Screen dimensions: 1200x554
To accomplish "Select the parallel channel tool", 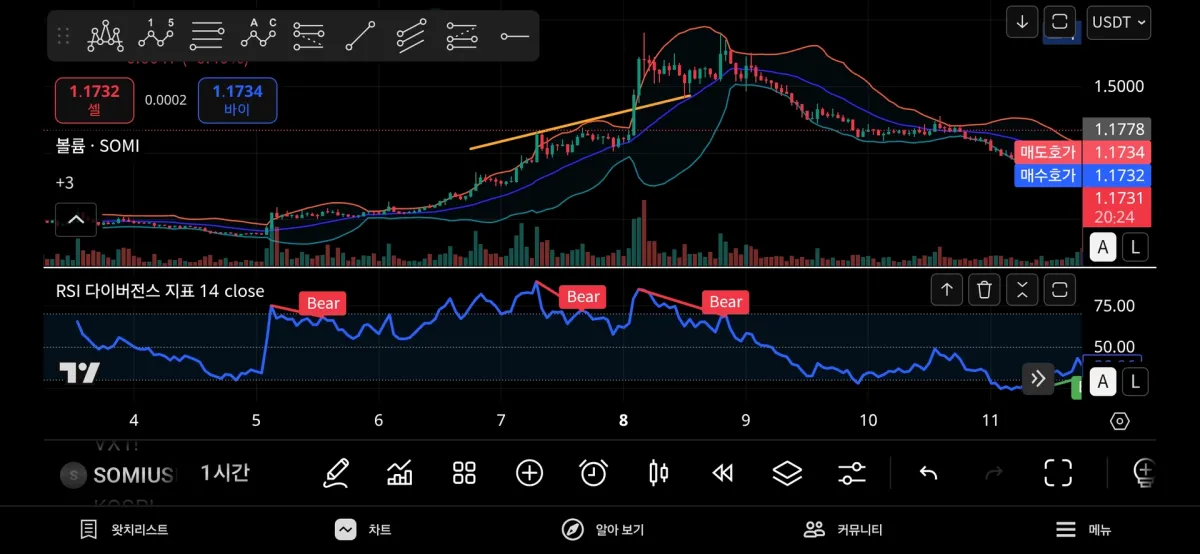I will coord(411,37).
